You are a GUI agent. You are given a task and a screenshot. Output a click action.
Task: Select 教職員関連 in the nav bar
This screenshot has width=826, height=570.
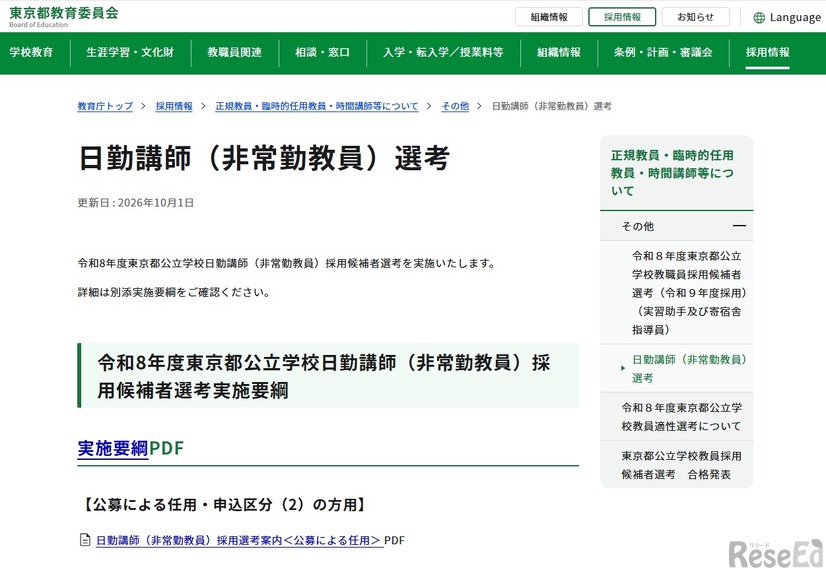tap(234, 52)
